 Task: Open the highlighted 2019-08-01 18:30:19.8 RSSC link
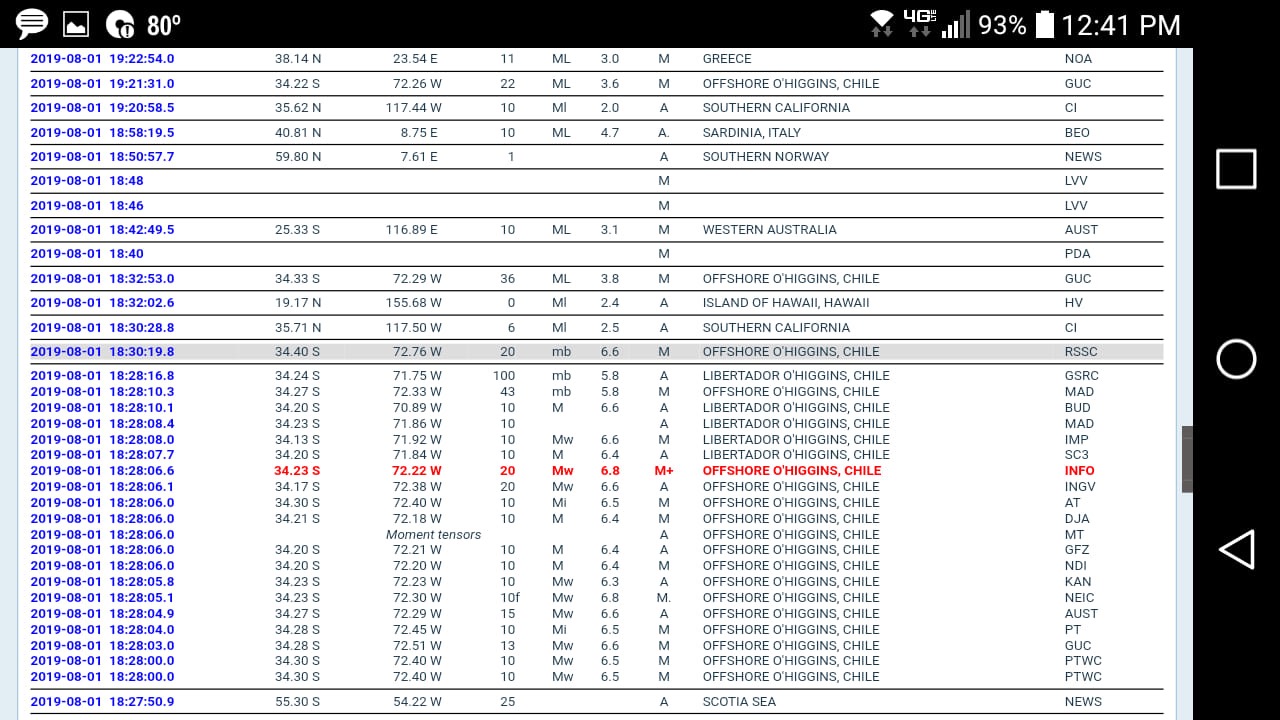click(102, 352)
